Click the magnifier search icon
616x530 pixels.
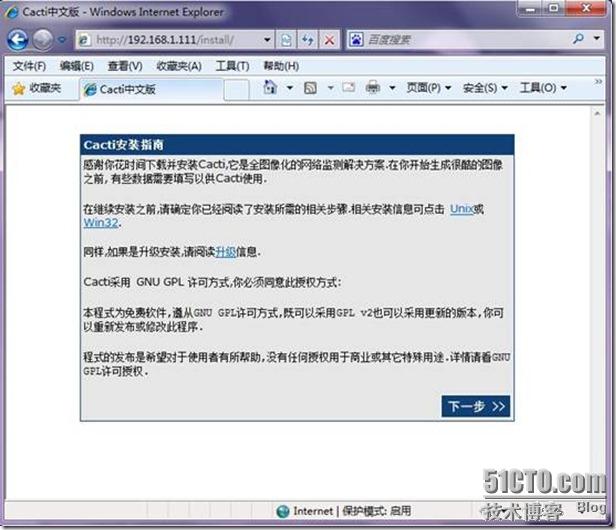578,39
